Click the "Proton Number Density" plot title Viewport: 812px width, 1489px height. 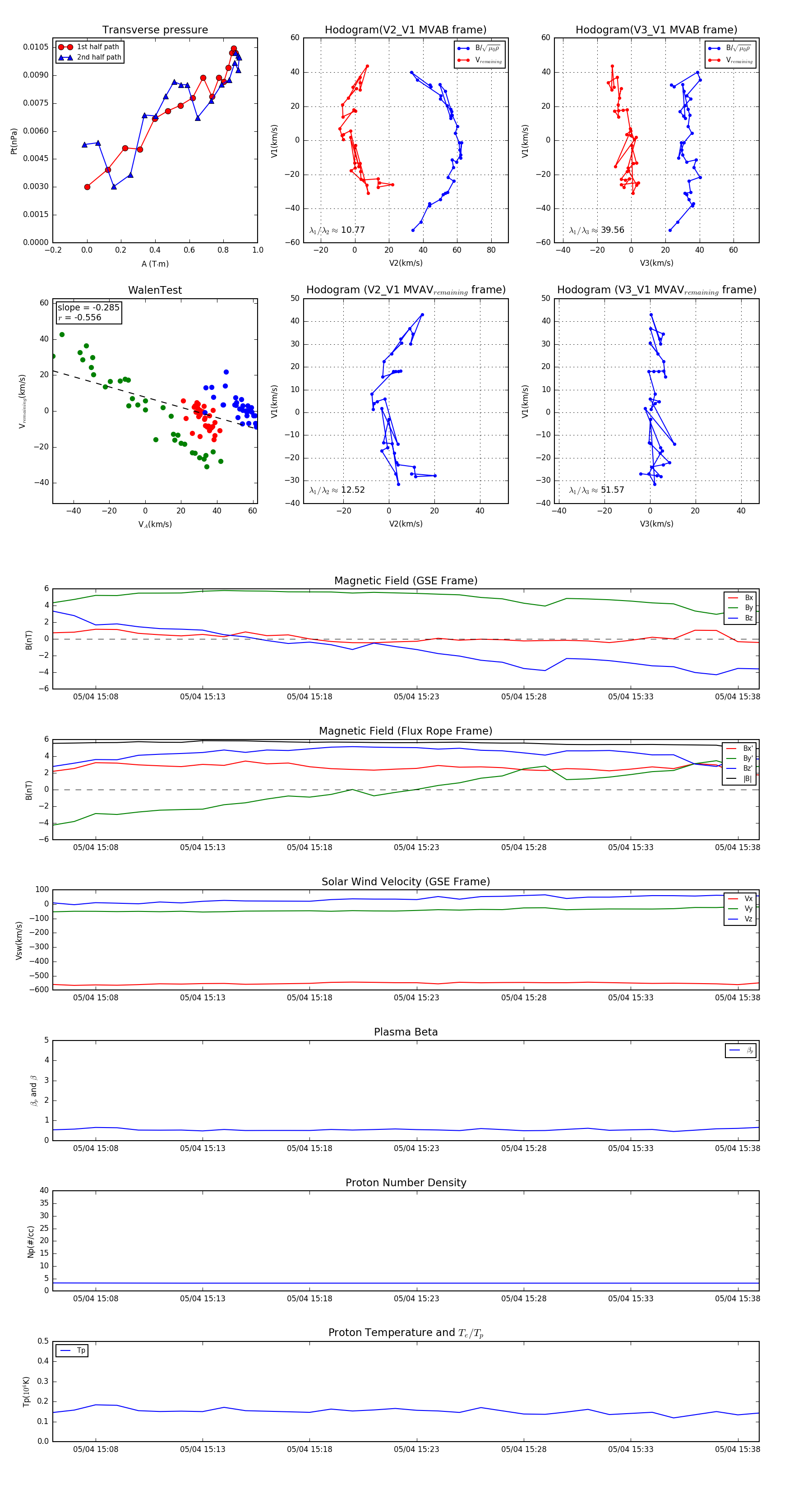[x=406, y=1183]
